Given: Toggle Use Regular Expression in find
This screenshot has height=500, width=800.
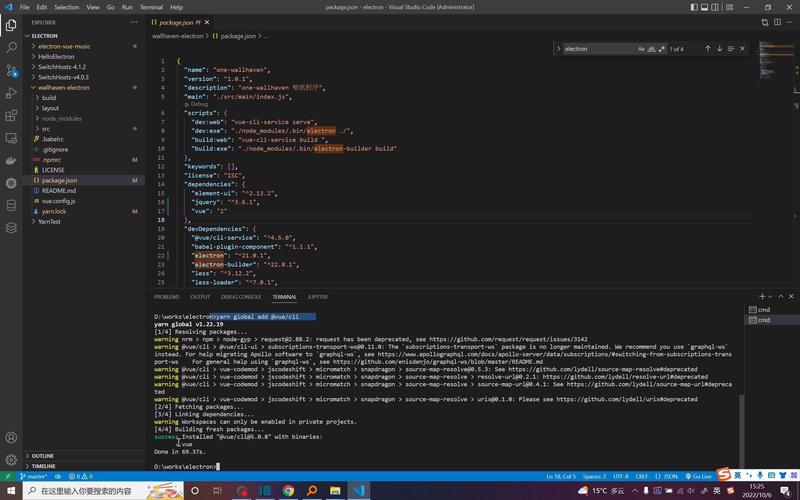Looking at the screenshot, I should point(662,48).
